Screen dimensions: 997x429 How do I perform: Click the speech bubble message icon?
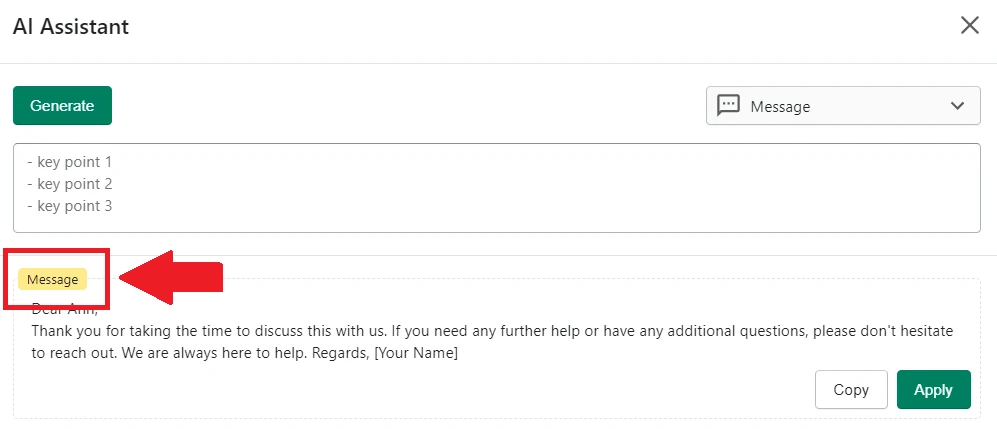[x=728, y=106]
